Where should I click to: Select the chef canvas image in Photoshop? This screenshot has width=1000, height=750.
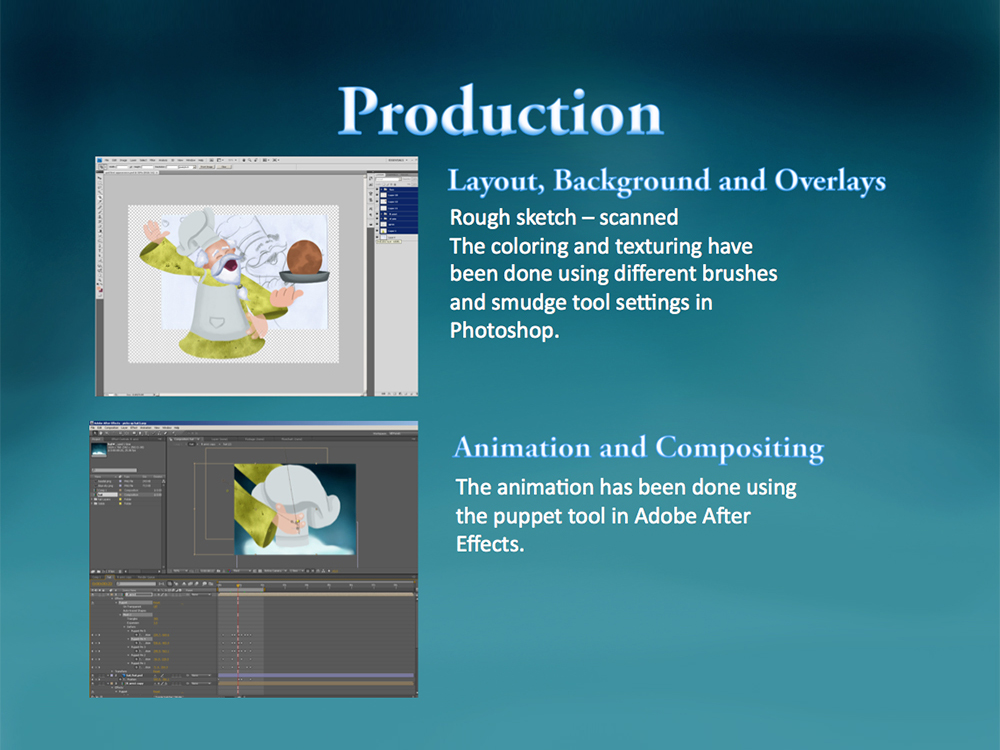(x=232, y=282)
